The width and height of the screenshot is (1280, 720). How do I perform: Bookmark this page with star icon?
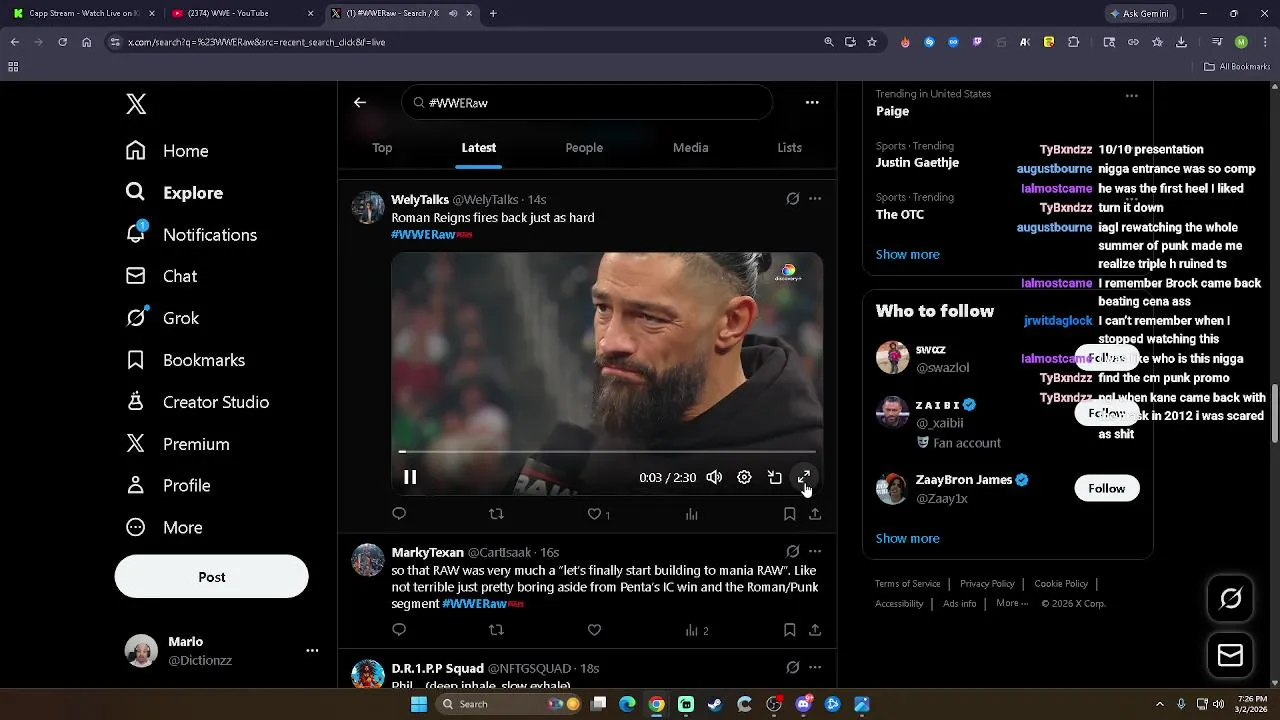coord(872,42)
